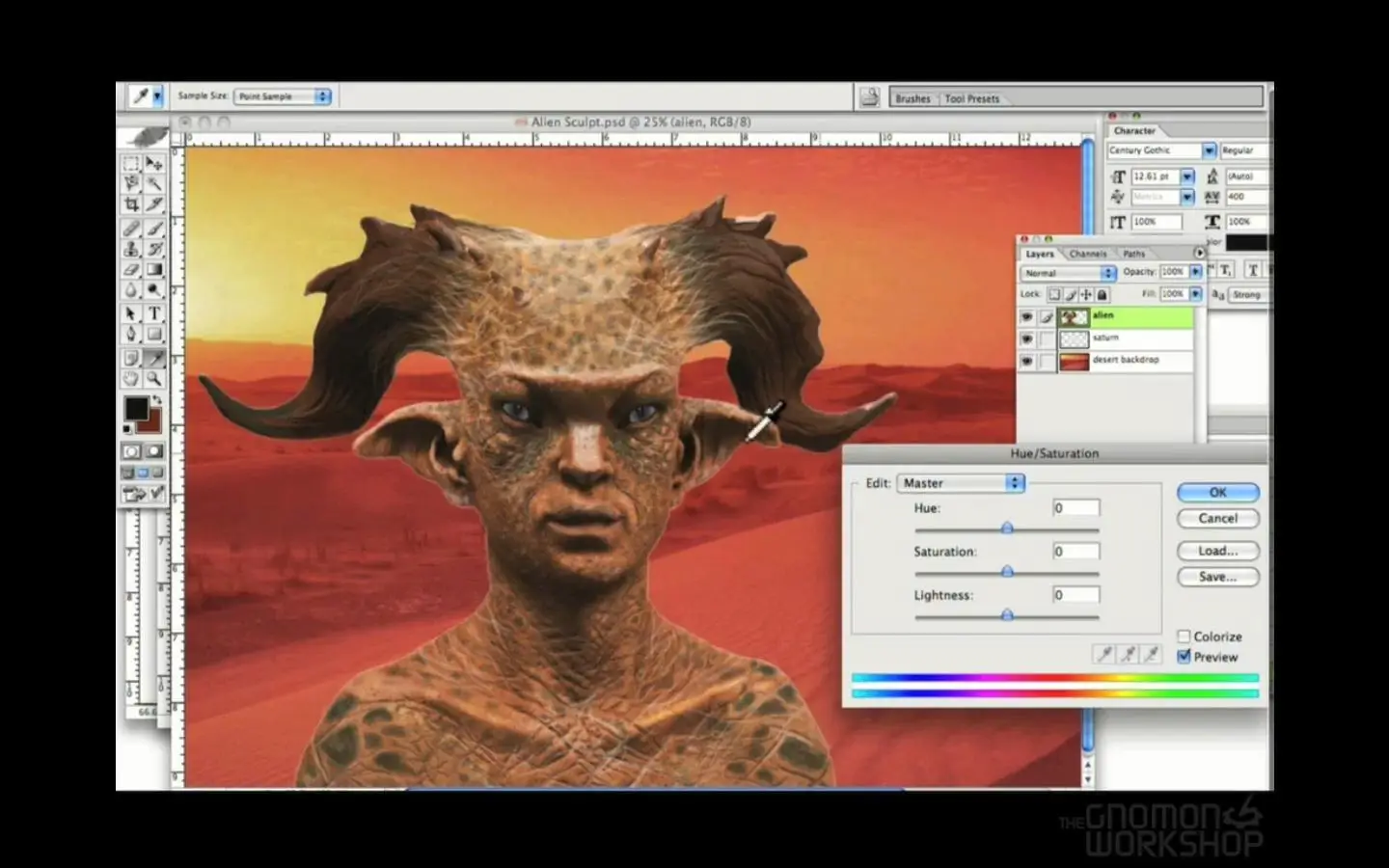Click the Add to Sample eyedropper
The width and height of the screenshot is (1389, 868).
point(1128,654)
